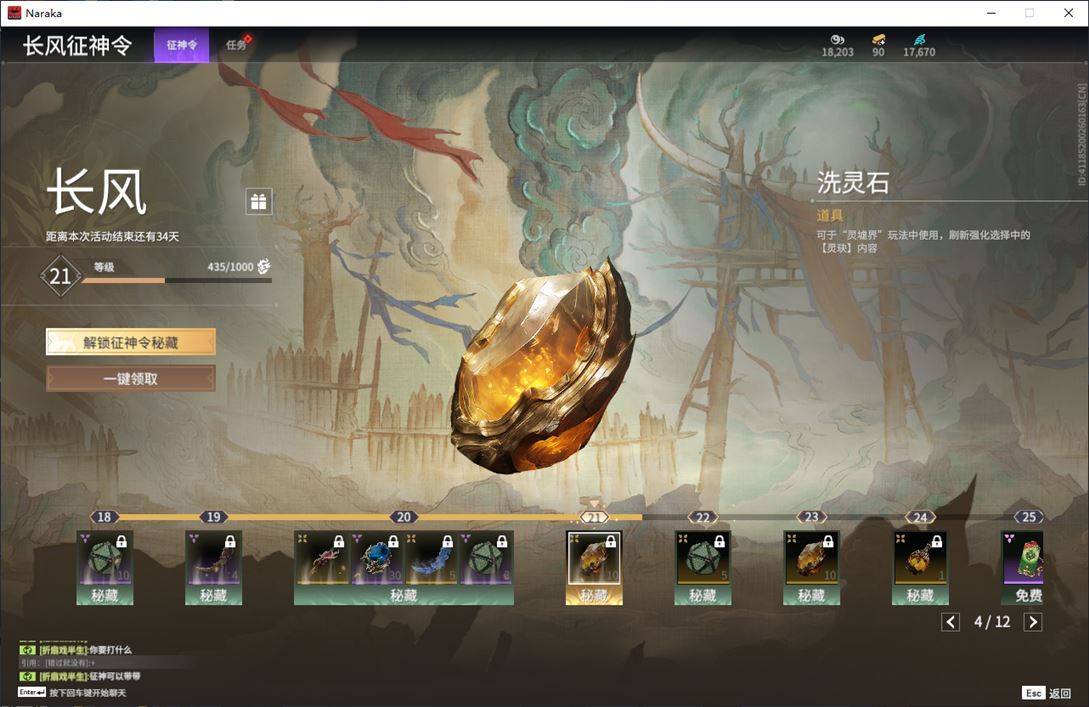Click the silver coin currency icon above 18,203
The image size is (1089, 707).
(838, 40)
